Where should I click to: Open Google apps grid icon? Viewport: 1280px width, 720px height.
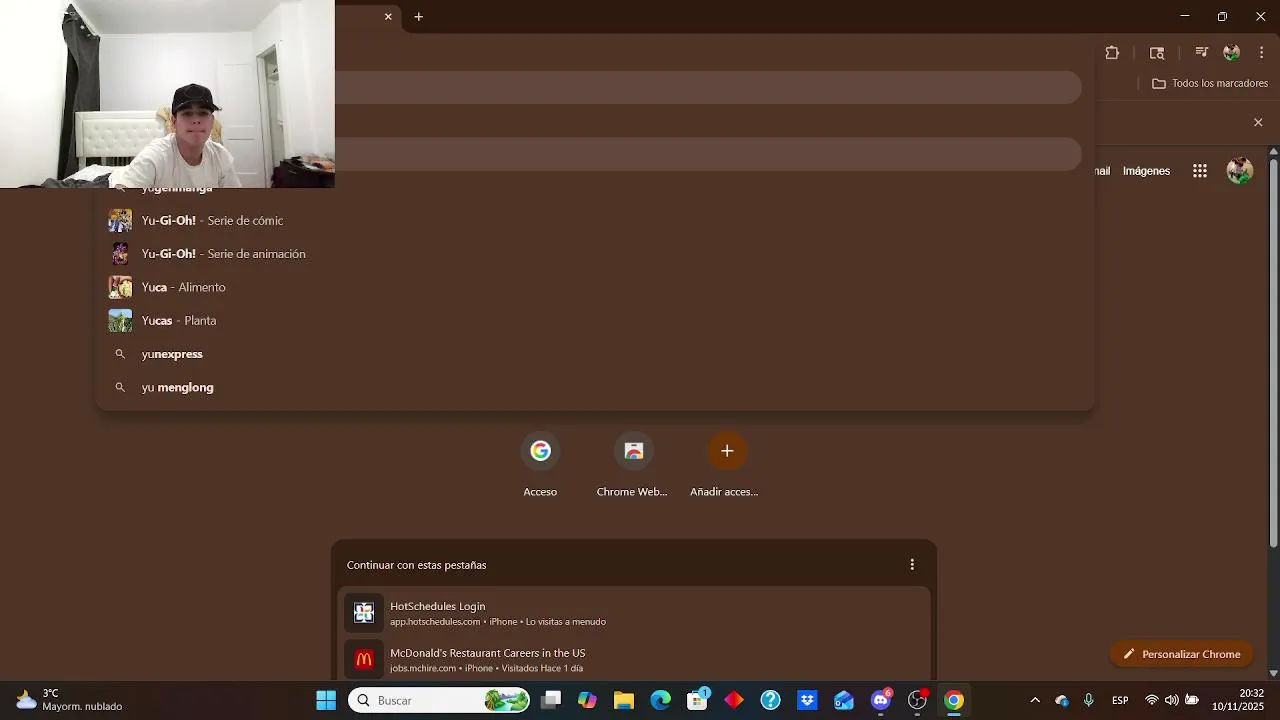[x=1200, y=171]
